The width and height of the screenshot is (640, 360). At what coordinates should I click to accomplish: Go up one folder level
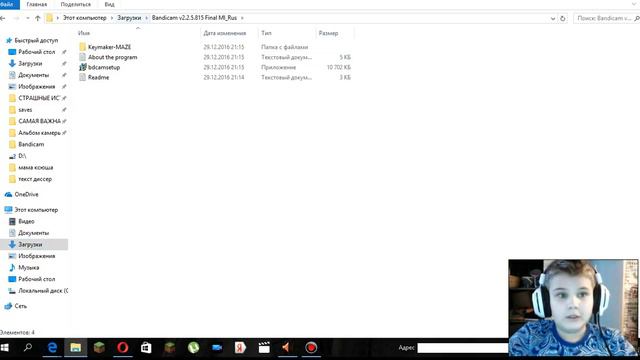pyautogui.click(x=38, y=18)
